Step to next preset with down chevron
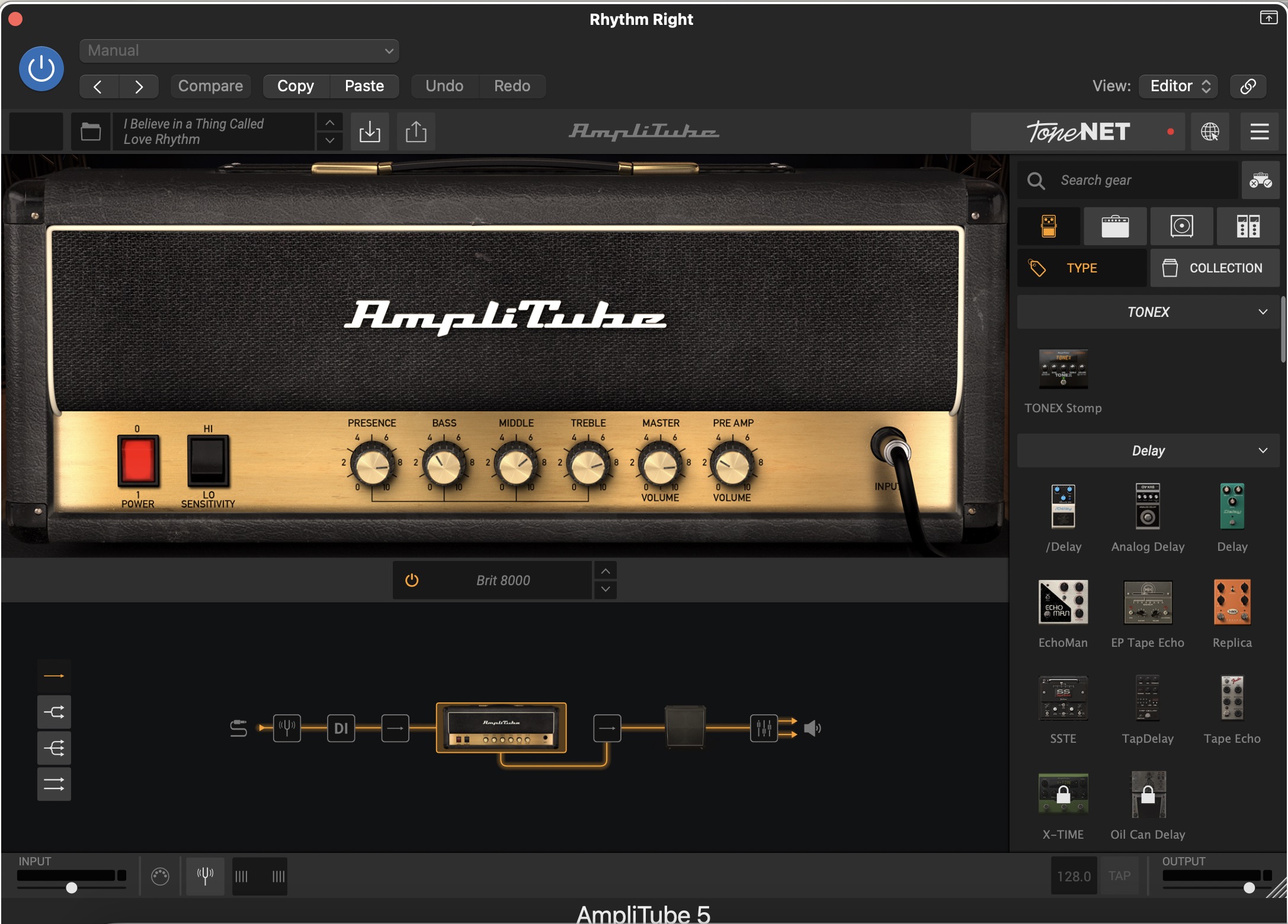 330,141
